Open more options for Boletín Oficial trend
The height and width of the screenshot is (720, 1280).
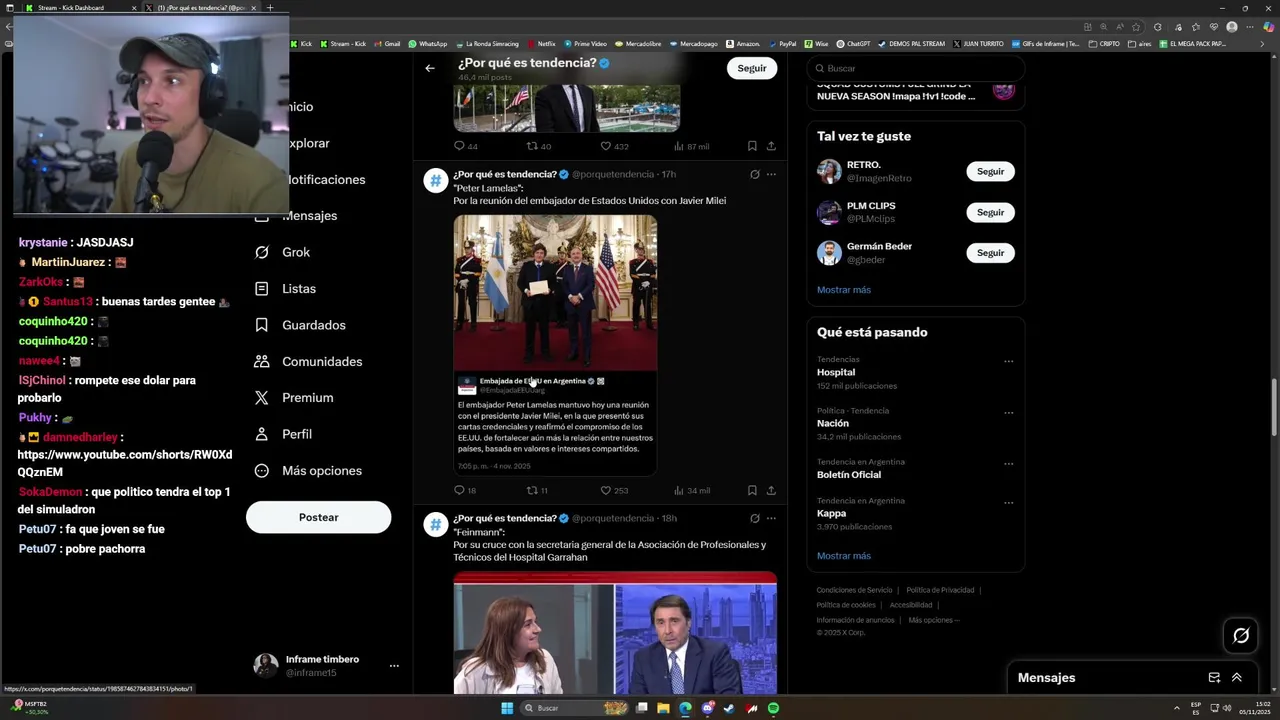click(x=1008, y=463)
